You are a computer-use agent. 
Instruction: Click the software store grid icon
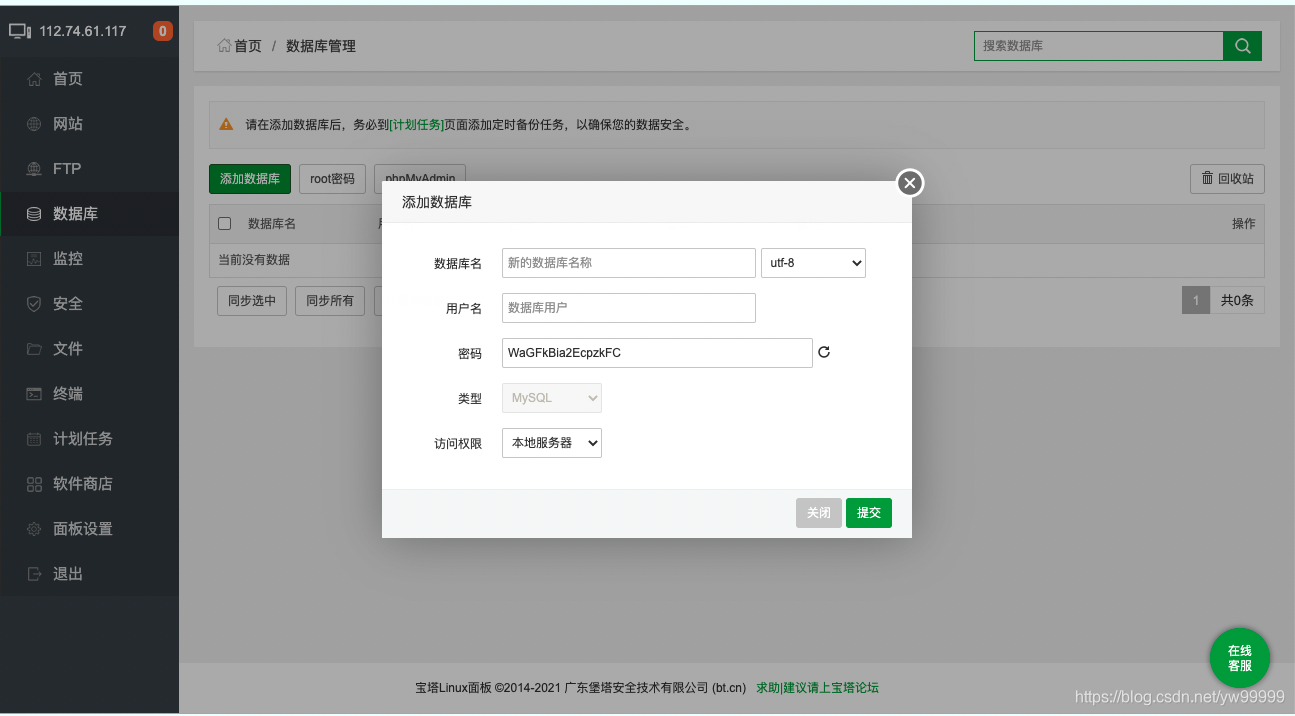[x=34, y=484]
